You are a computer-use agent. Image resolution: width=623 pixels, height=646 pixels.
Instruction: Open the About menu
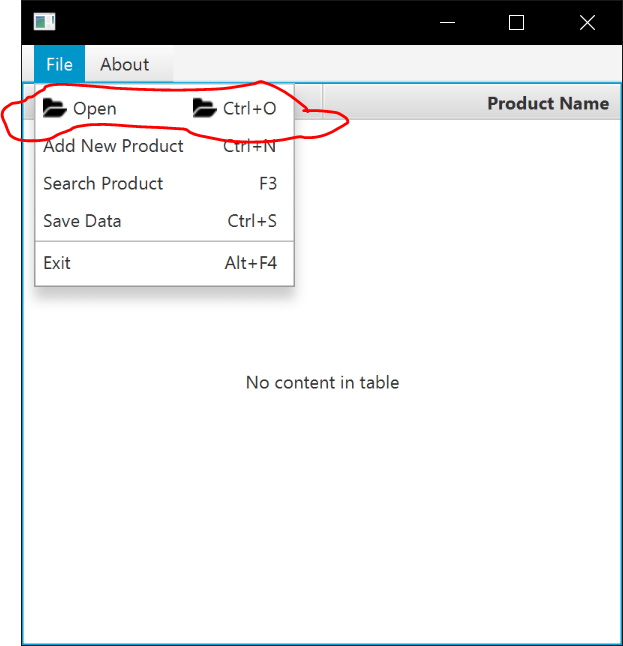pyautogui.click(x=124, y=64)
